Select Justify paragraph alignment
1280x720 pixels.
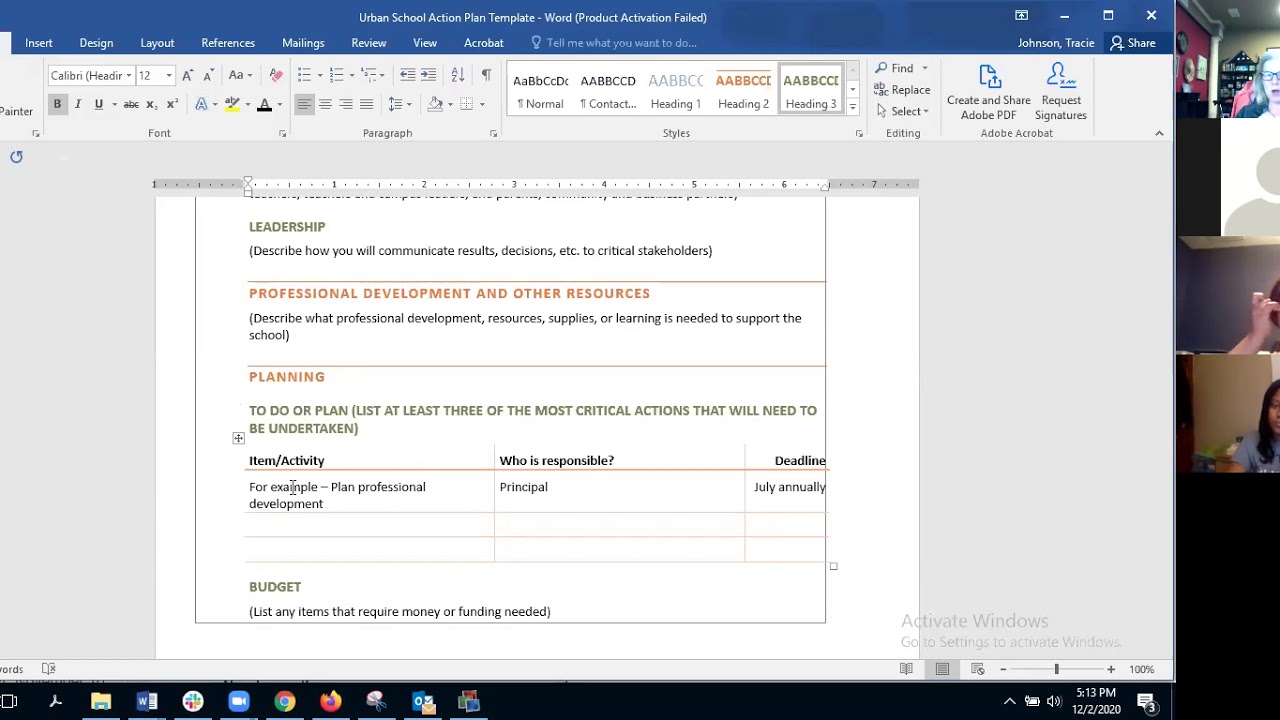tap(367, 104)
